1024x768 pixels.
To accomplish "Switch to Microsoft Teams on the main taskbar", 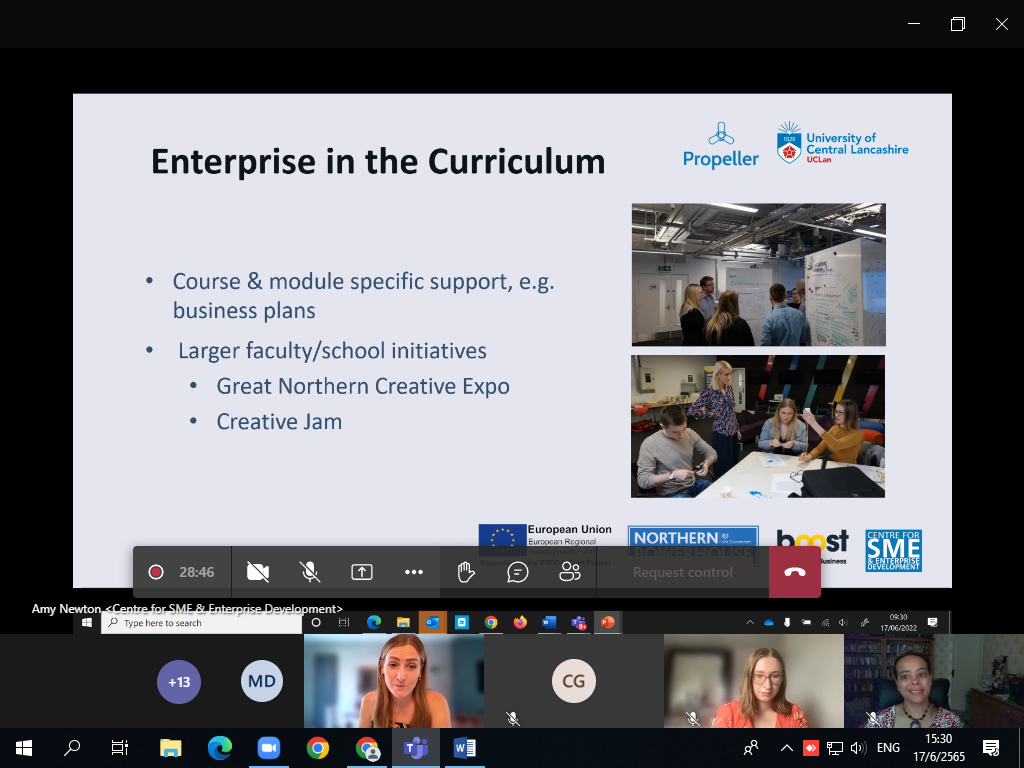I will (x=416, y=748).
